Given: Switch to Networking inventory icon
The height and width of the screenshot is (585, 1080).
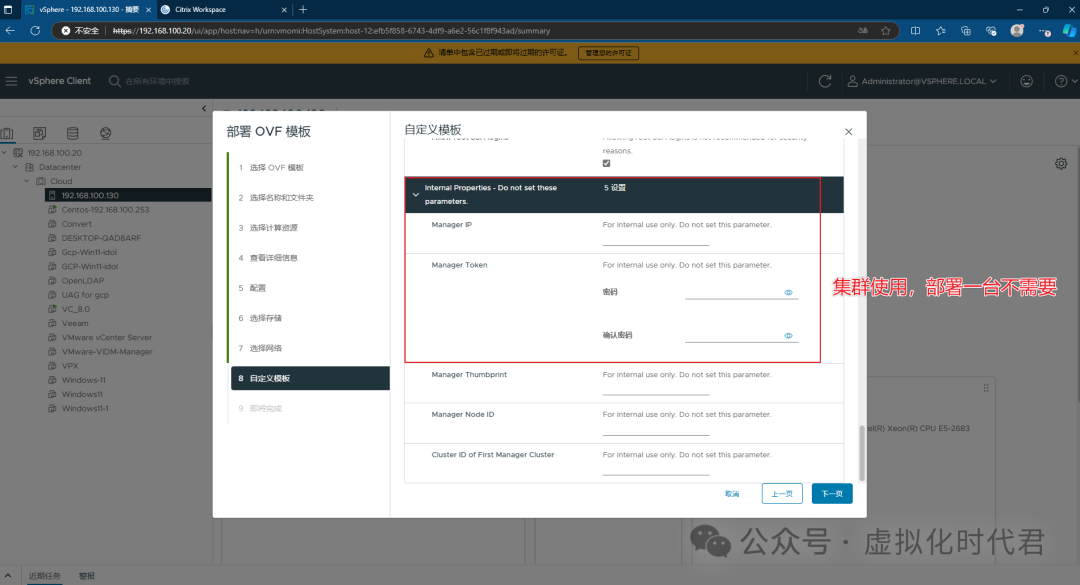Looking at the screenshot, I should pyautogui.click(x=105, y=134).
